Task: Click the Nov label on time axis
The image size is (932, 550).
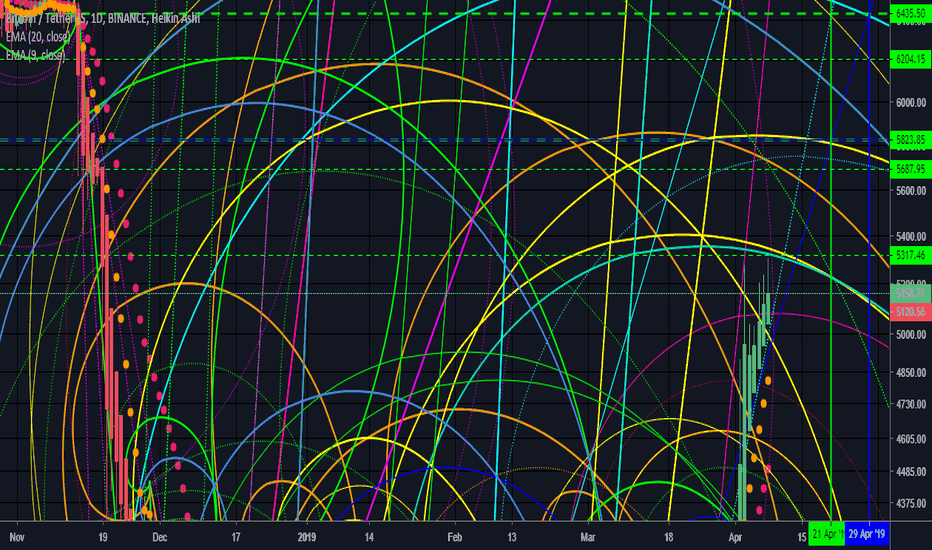Action: pyautogui.click(x=17, y=538)
